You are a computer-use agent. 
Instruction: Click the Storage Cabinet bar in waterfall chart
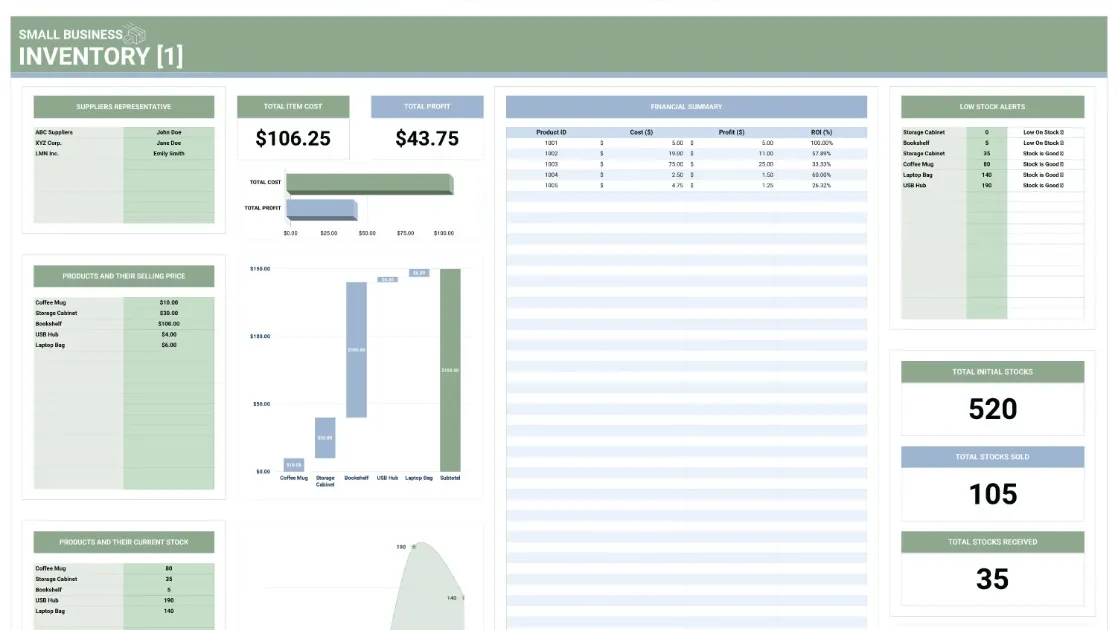pos(325,438)
